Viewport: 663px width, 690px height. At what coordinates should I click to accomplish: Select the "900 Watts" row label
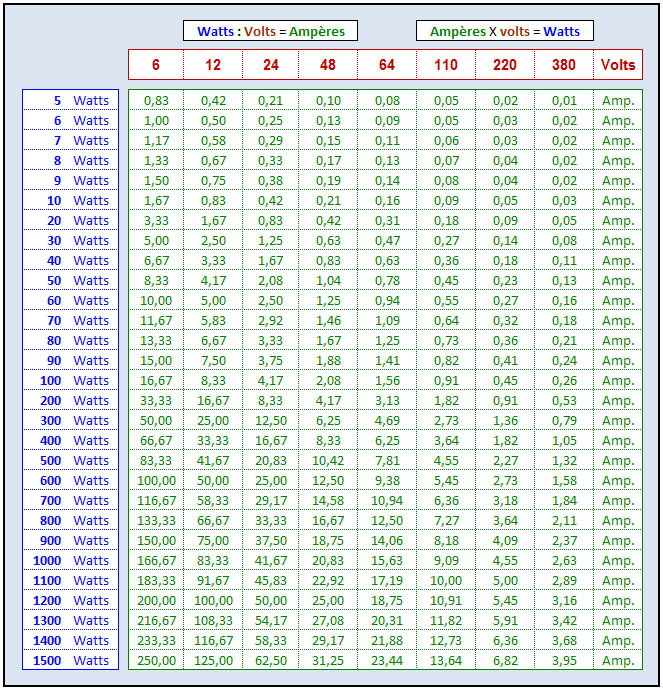tap(70, 541)
